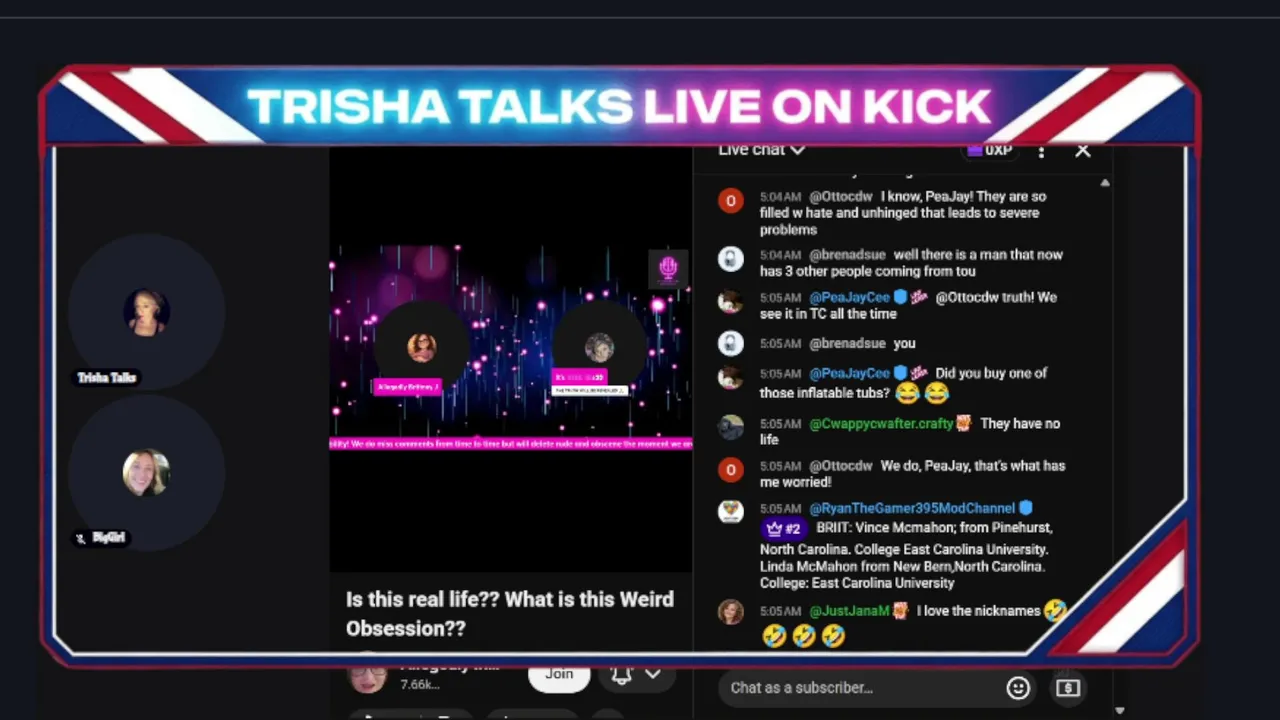Click the Trisha Talks participant avatar
Viewport: 1280px width, 720px height.
[x=146, y=312]
